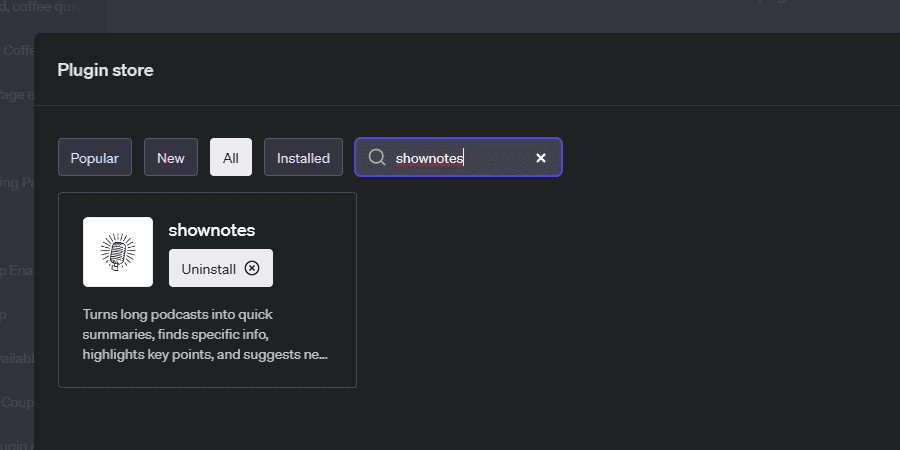
Task: Switch to the Popular plugins filter
Action: click(x=95, y=157)
